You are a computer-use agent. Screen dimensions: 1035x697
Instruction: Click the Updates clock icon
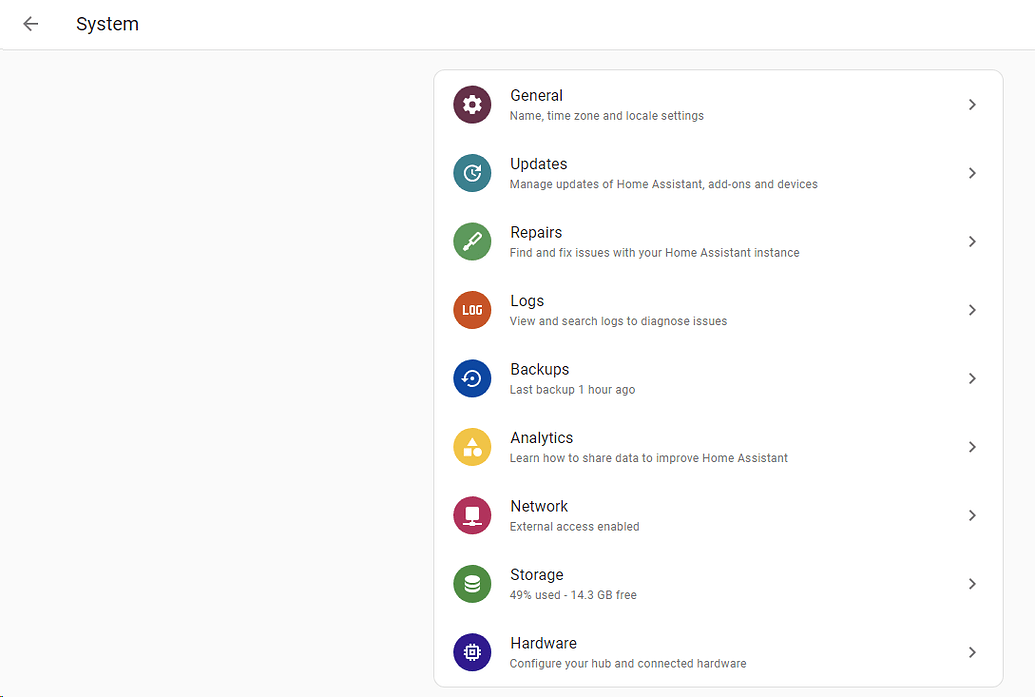pyautogui.click(x=472, y=172)
